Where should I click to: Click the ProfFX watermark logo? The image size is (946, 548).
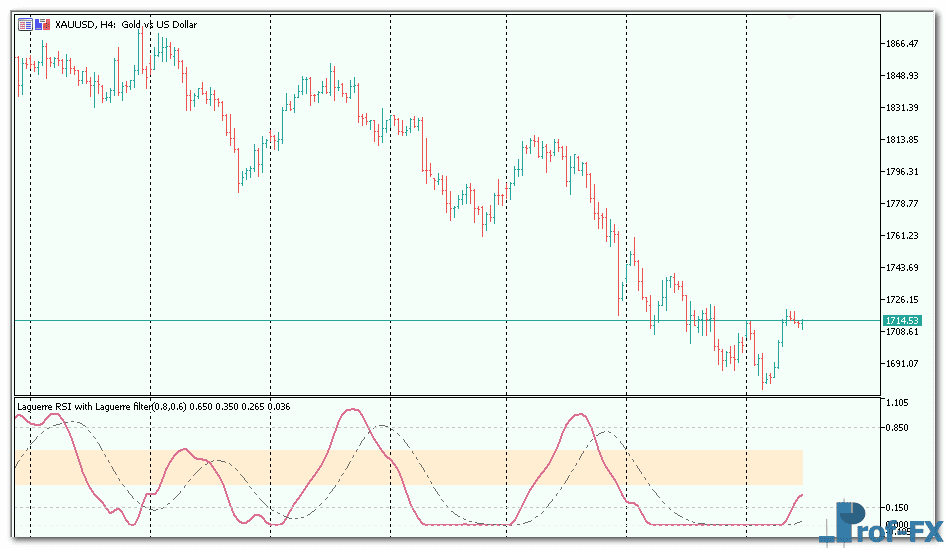(x=880, y=522)
